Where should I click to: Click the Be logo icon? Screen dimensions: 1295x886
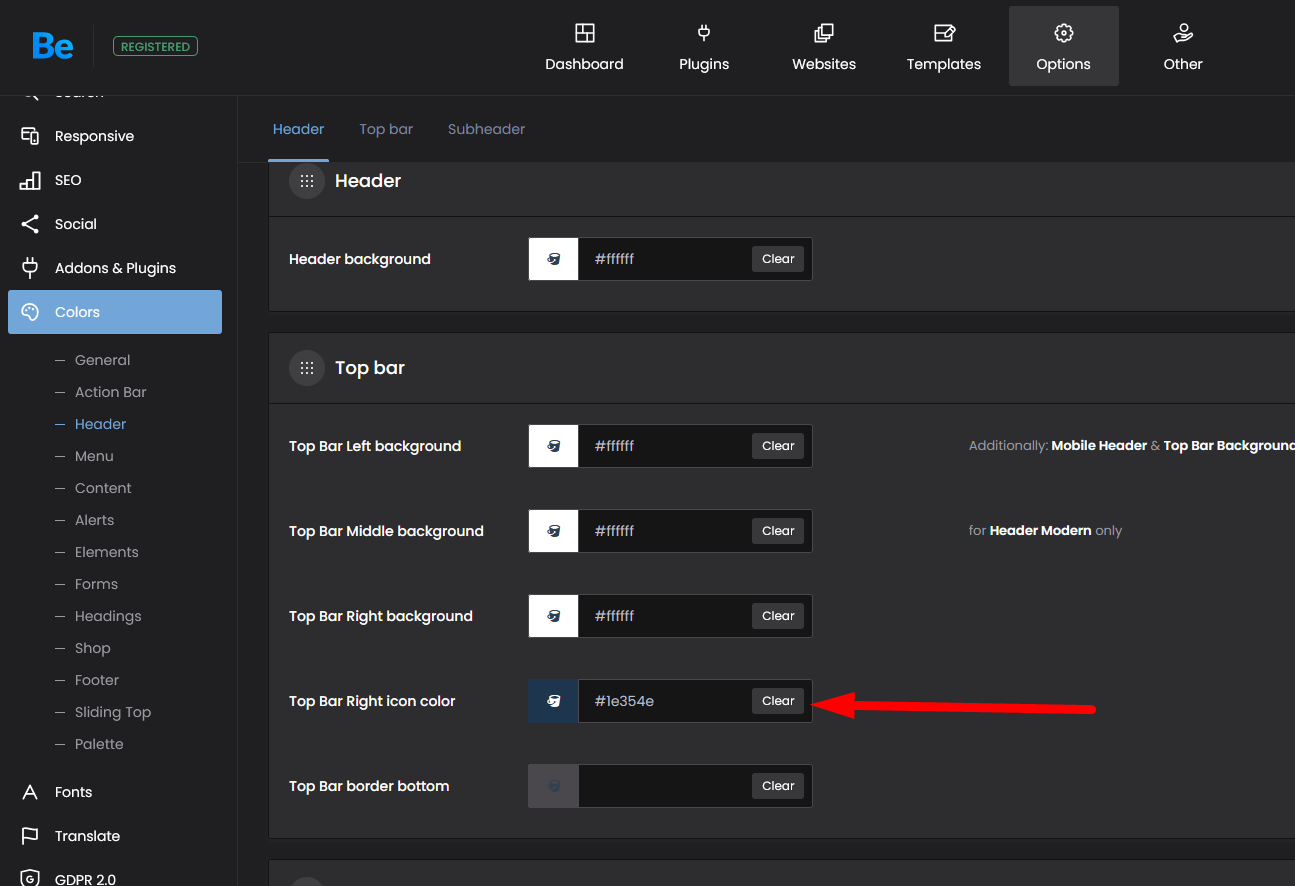pos(53,46)
